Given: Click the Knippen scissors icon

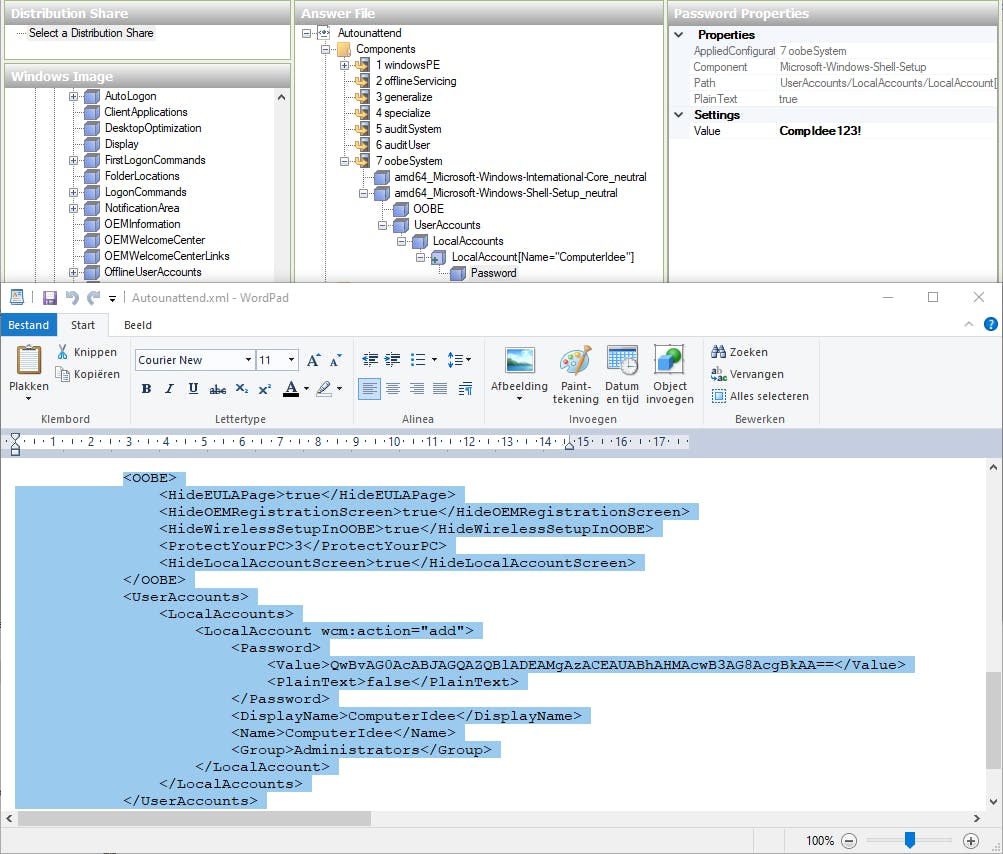Looking at the screenshot, I should click(x=62, y=352).
